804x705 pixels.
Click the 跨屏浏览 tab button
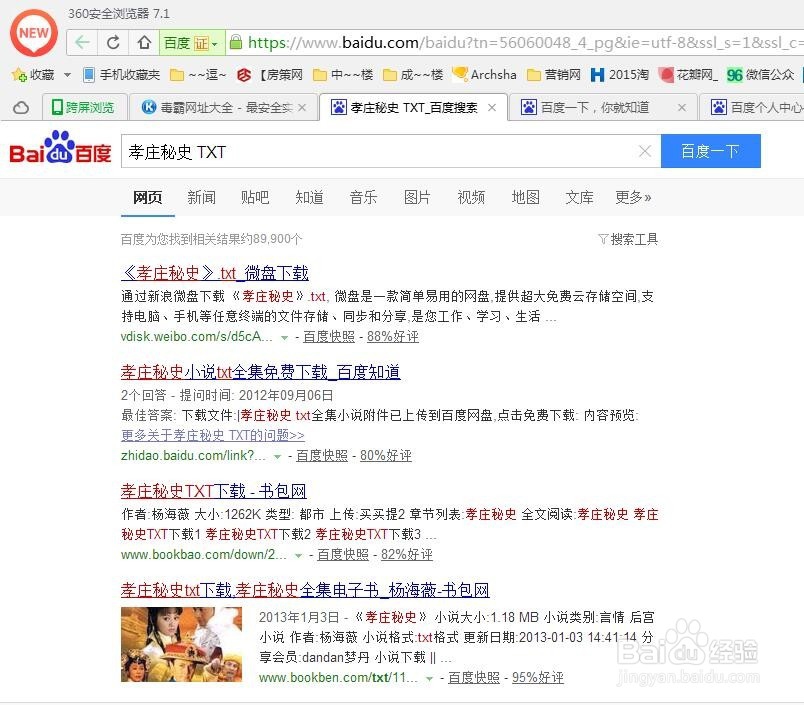click(84, 108)
